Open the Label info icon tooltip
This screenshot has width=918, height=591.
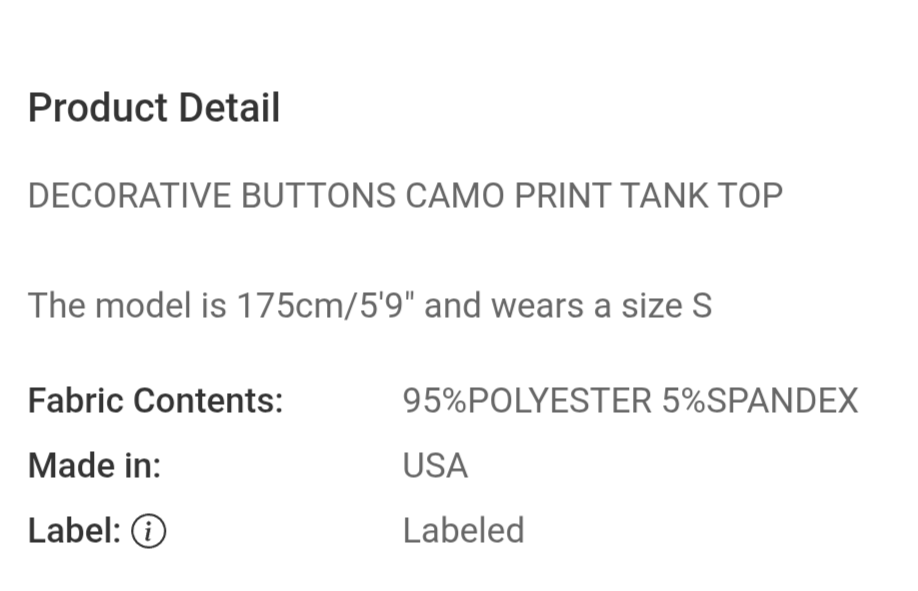point(148,531)
